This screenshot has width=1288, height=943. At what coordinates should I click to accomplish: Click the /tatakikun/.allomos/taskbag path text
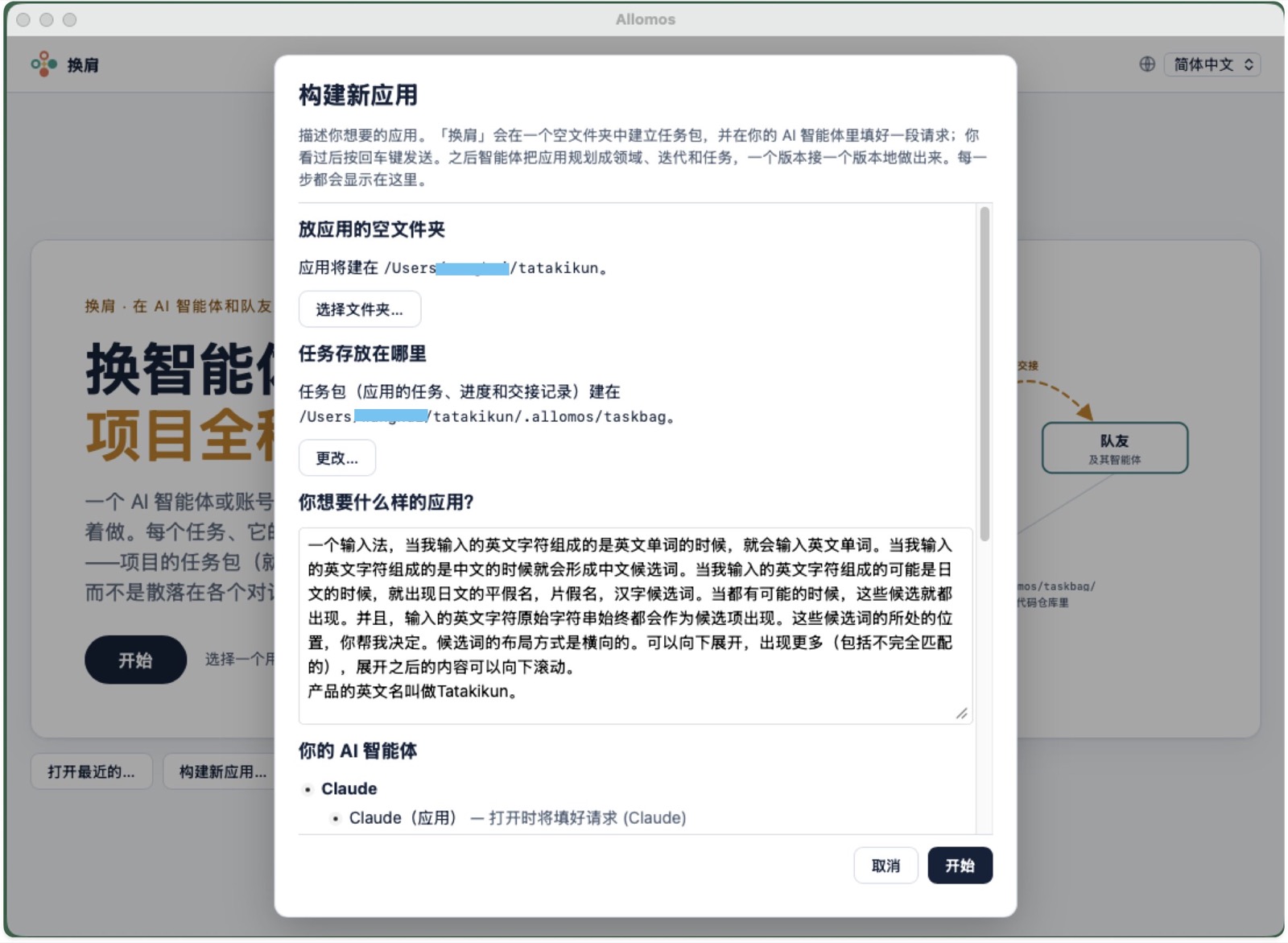pyautogui.click(x=547, y=416)
